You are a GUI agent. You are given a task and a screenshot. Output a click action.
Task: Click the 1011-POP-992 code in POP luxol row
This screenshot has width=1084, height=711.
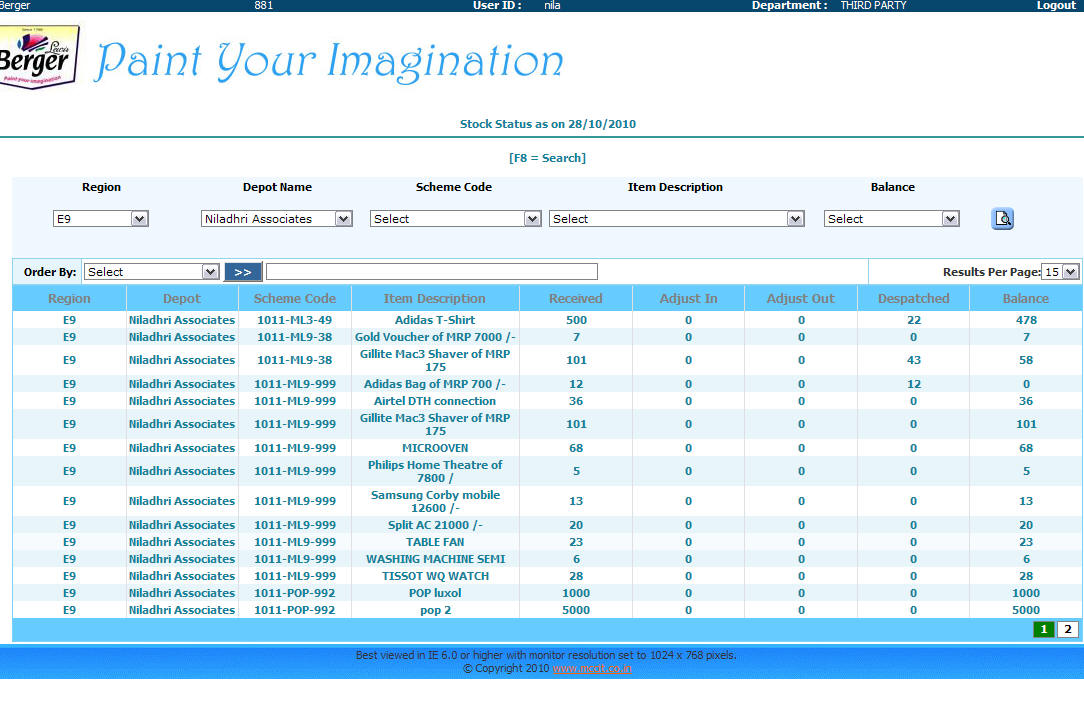[x=295, y=593]
